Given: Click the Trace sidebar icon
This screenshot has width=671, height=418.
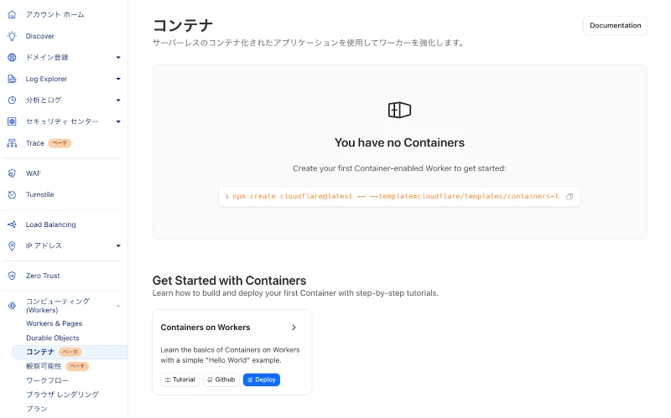Looking at the screenshot, I should [x=12, y=143].
